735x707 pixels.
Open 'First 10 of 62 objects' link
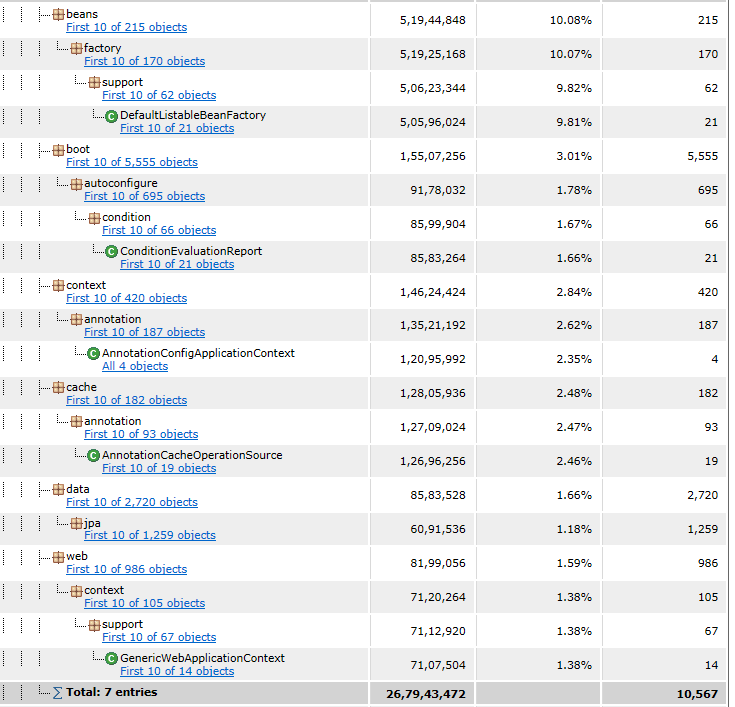pos(159,95)
